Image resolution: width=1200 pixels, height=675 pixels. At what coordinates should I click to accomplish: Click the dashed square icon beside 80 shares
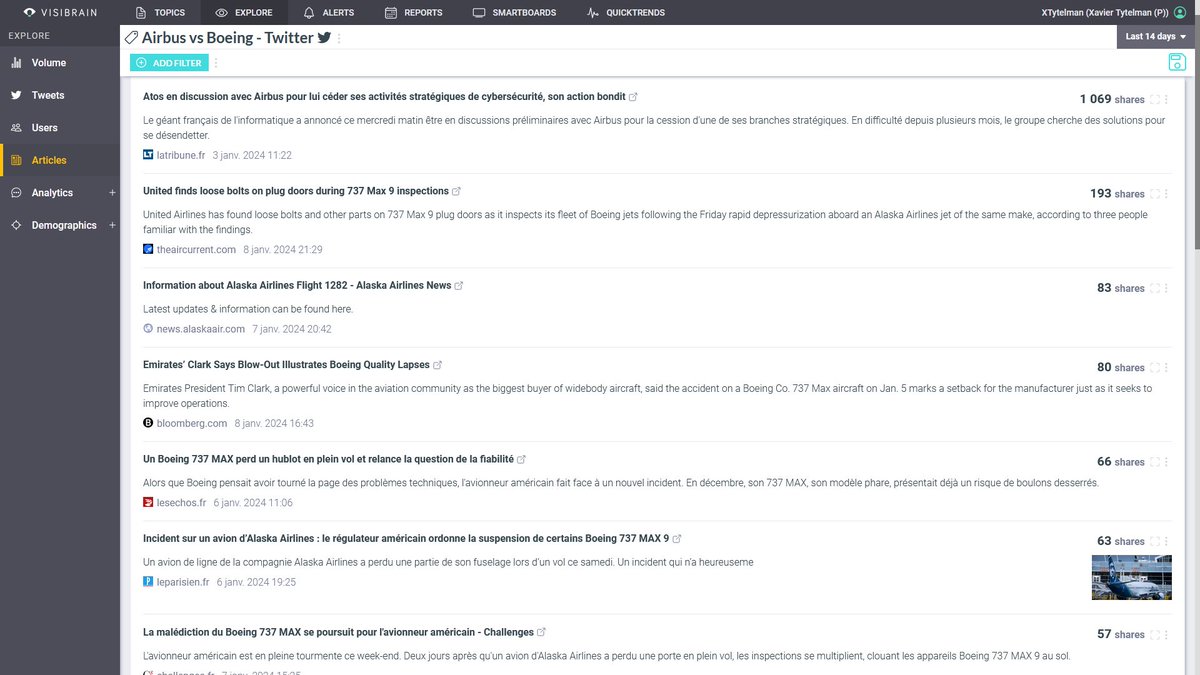[x=1155, y=367]
